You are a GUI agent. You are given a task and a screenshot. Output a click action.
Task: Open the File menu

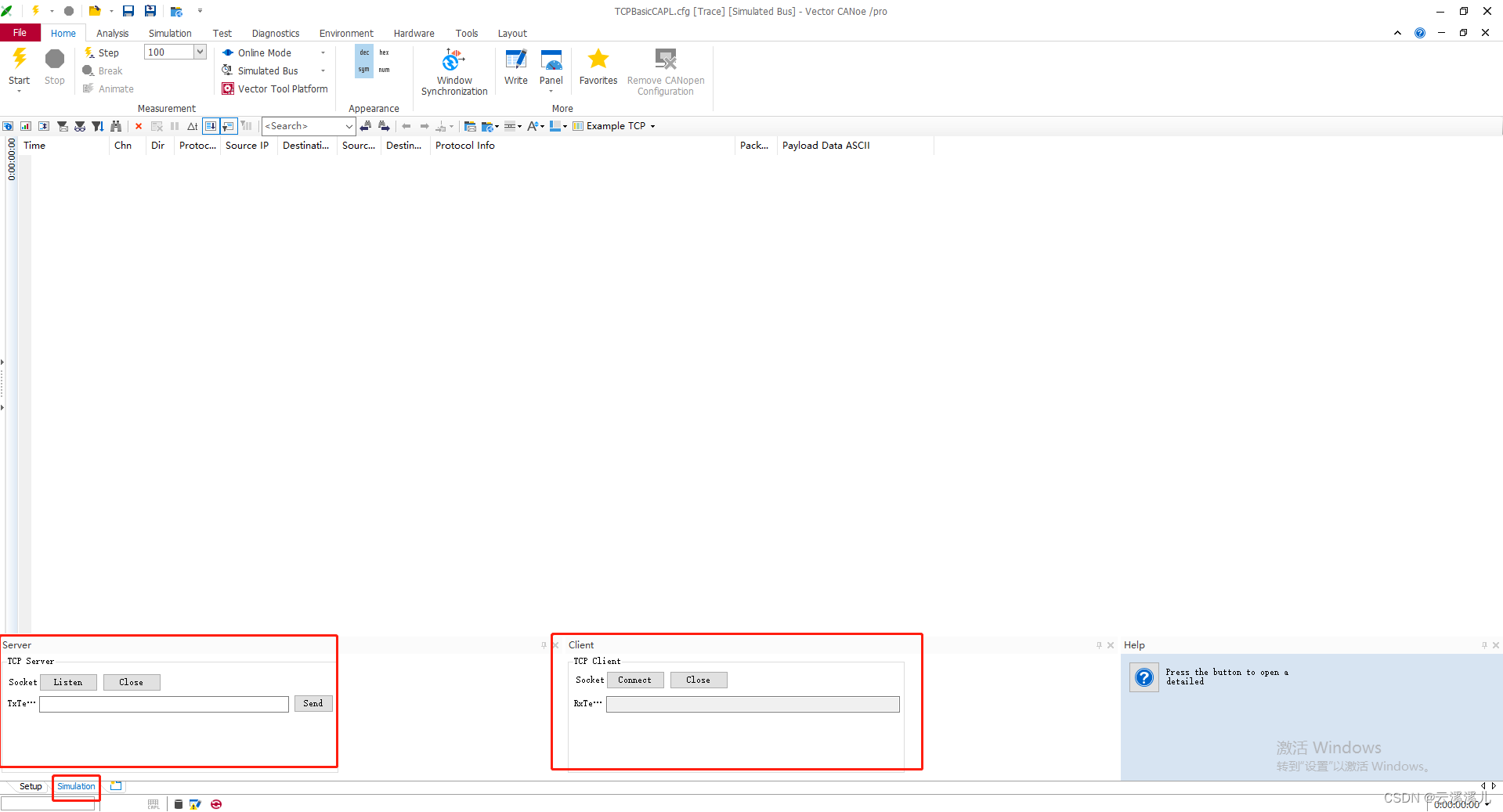click(x=20, y=33)
